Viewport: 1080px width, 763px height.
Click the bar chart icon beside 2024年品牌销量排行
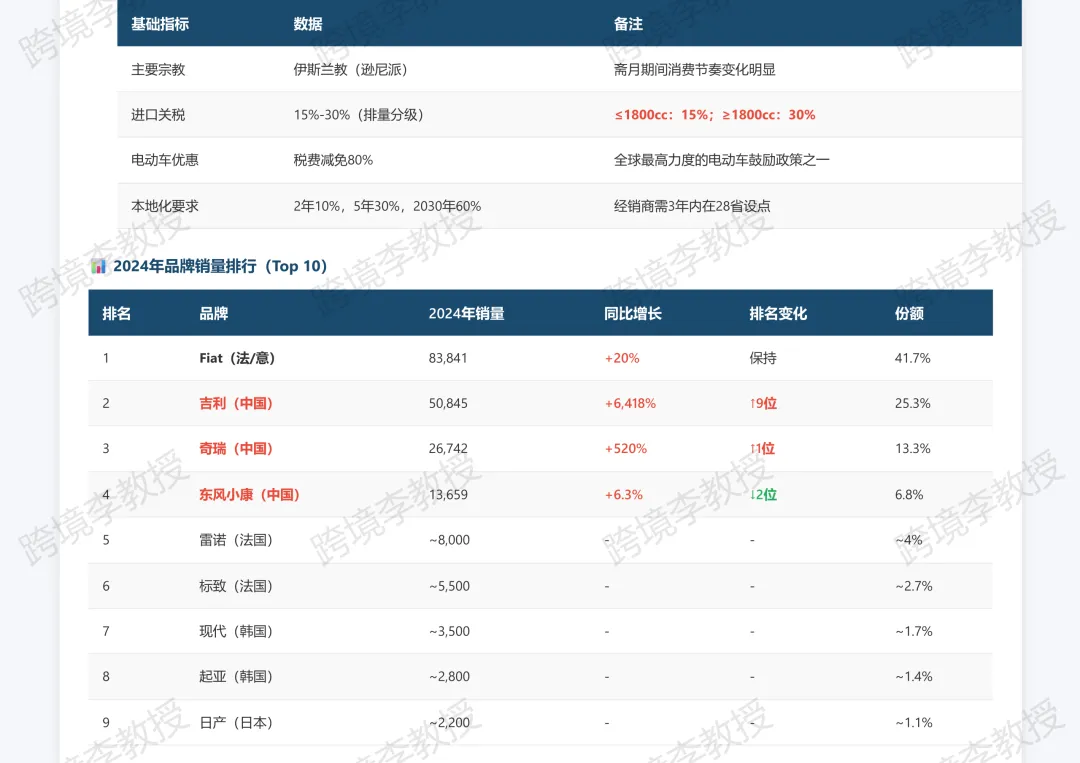click(98, 266)
